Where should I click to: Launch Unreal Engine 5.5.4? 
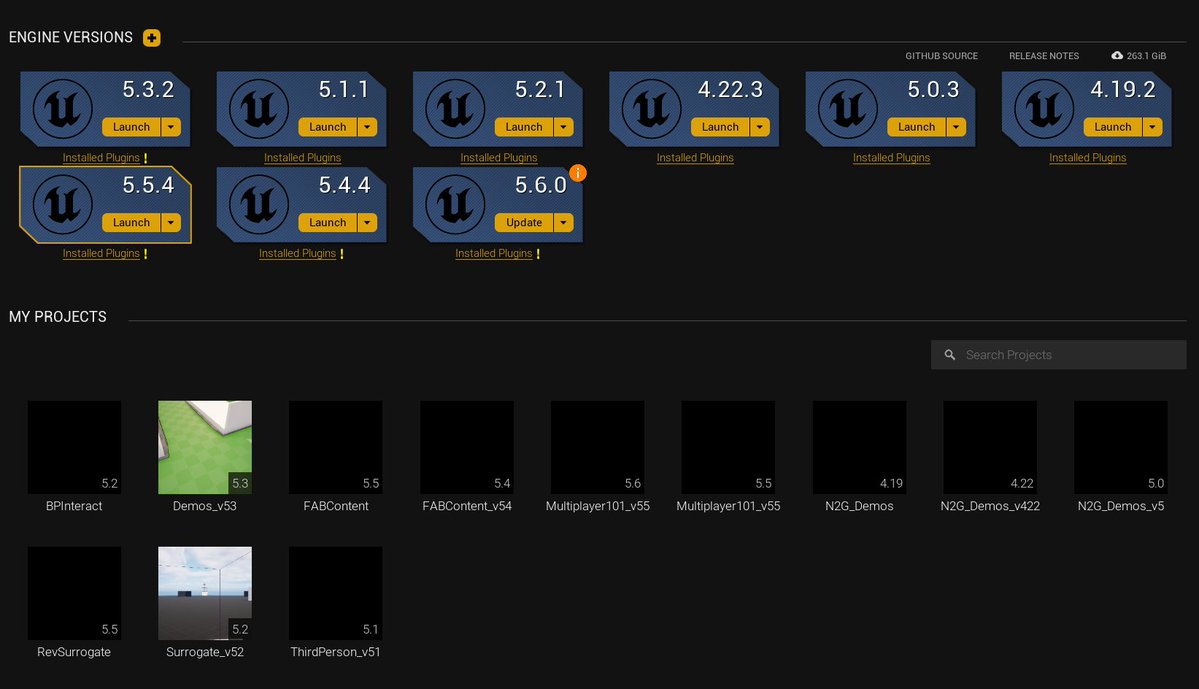pyautogui.click(x=132, y=223)
